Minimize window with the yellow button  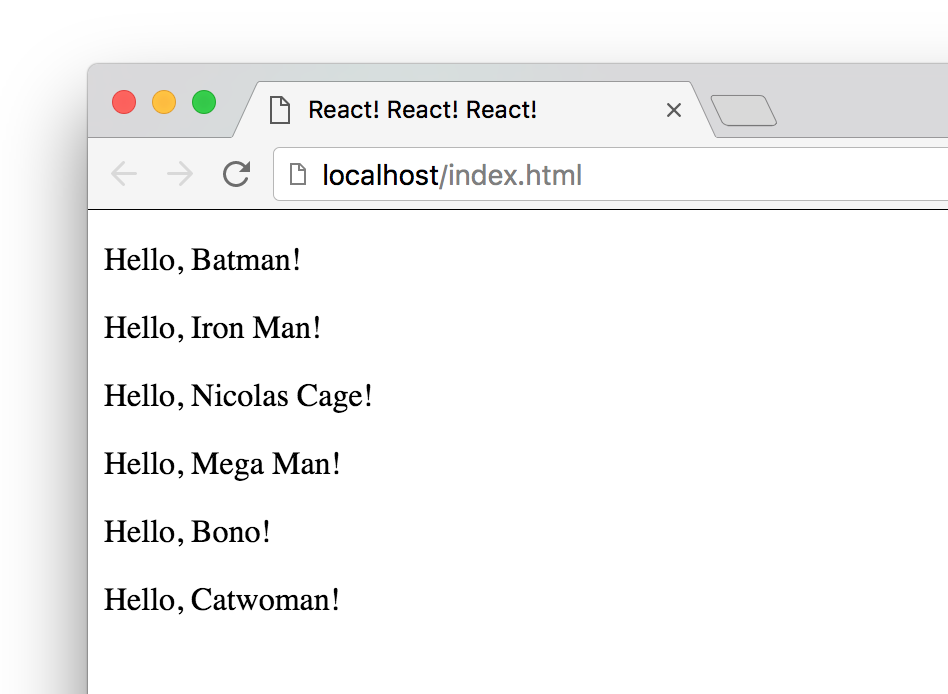point(164,102)
